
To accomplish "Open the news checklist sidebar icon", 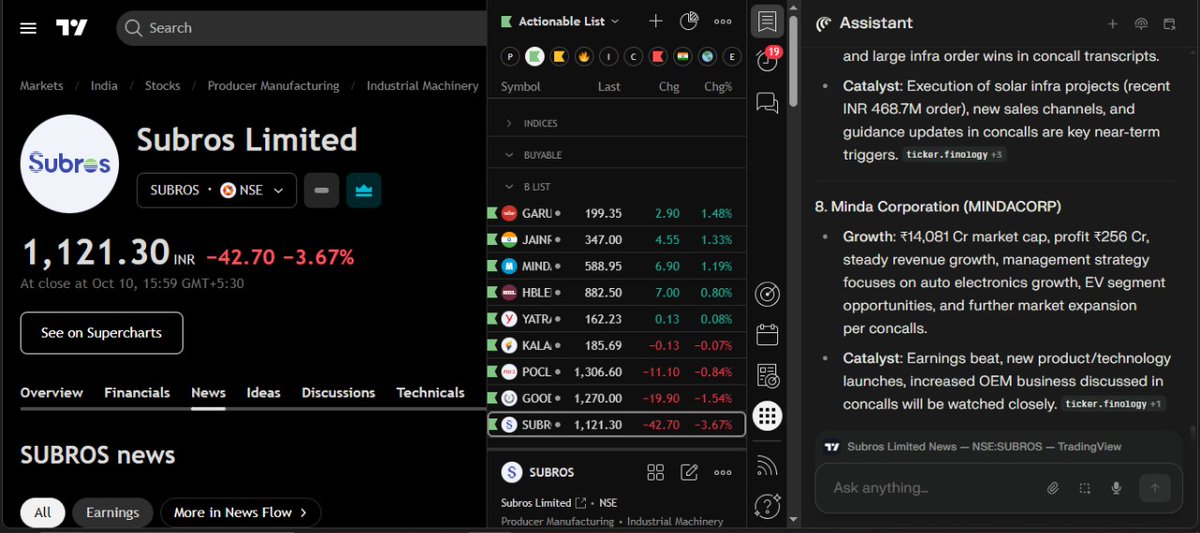I will [767, 375].
